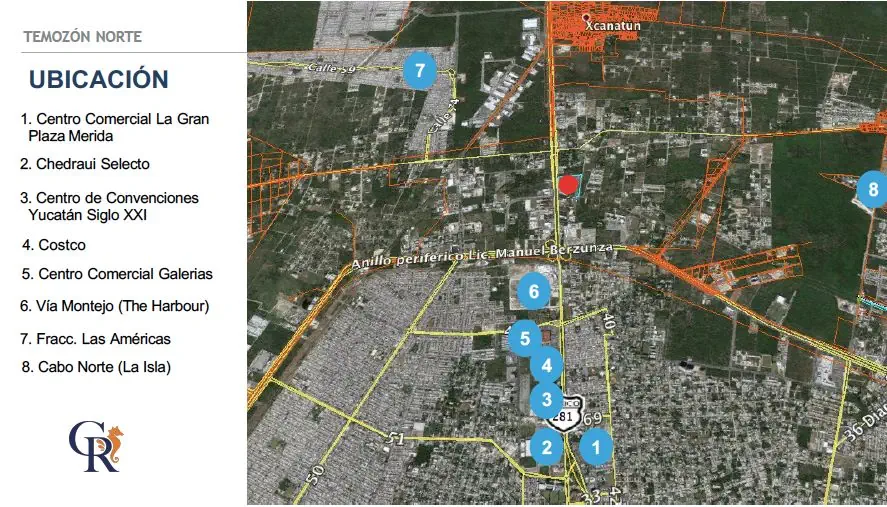Click map marker number 4
Image resolution: width=887 pixels, height=507 pixels.
[546, 366]
